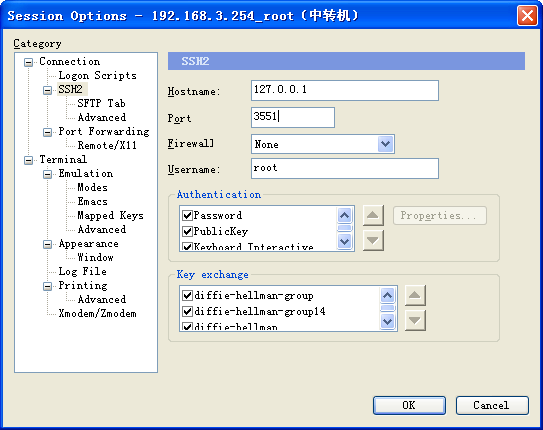
Task: Select Logon Scripts category
Action: 97,75
